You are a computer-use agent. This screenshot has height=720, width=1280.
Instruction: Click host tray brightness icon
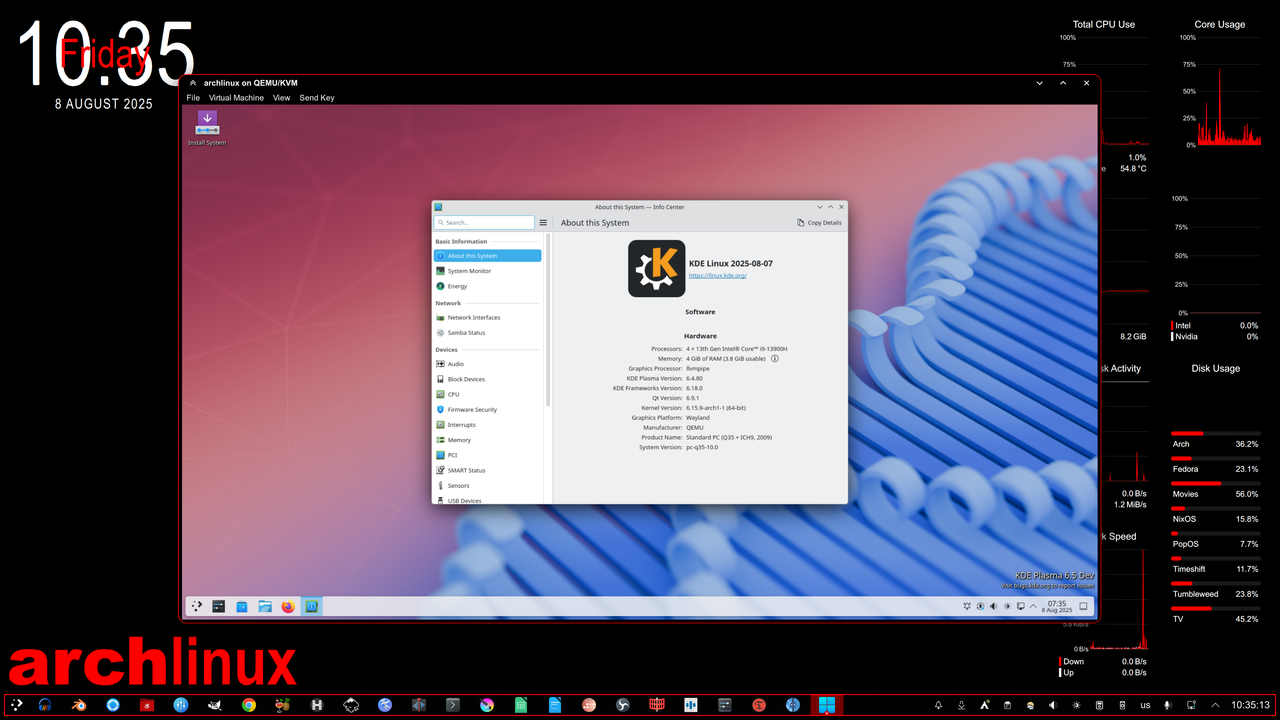pos(1076,705)
